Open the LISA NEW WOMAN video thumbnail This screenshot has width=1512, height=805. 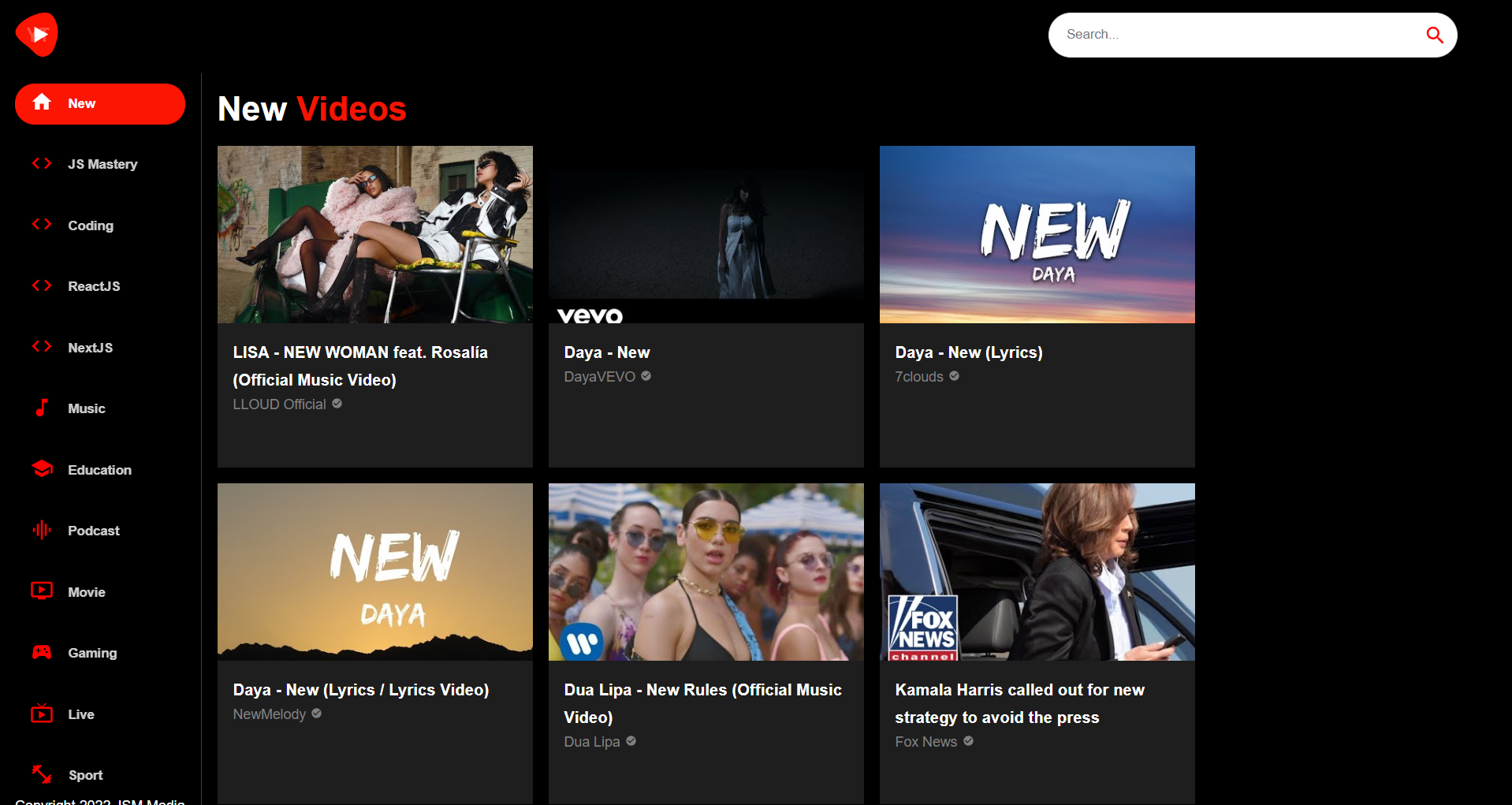pyautogui.click(x=375, y=234)
